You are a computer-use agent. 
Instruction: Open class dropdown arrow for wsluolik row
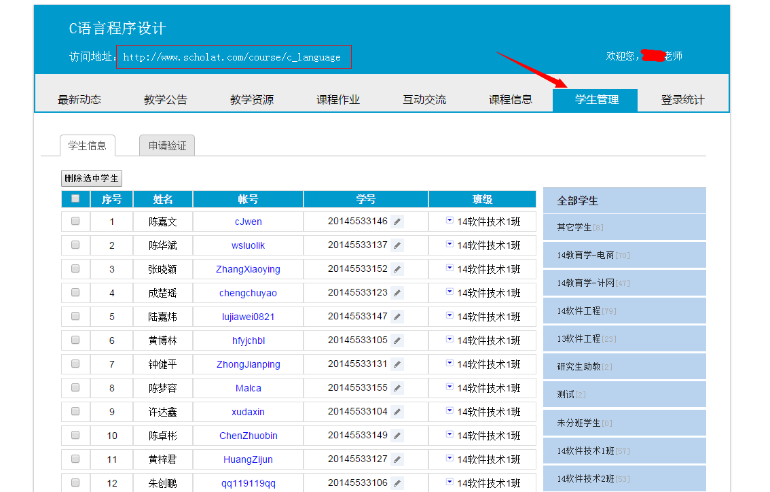450,245
